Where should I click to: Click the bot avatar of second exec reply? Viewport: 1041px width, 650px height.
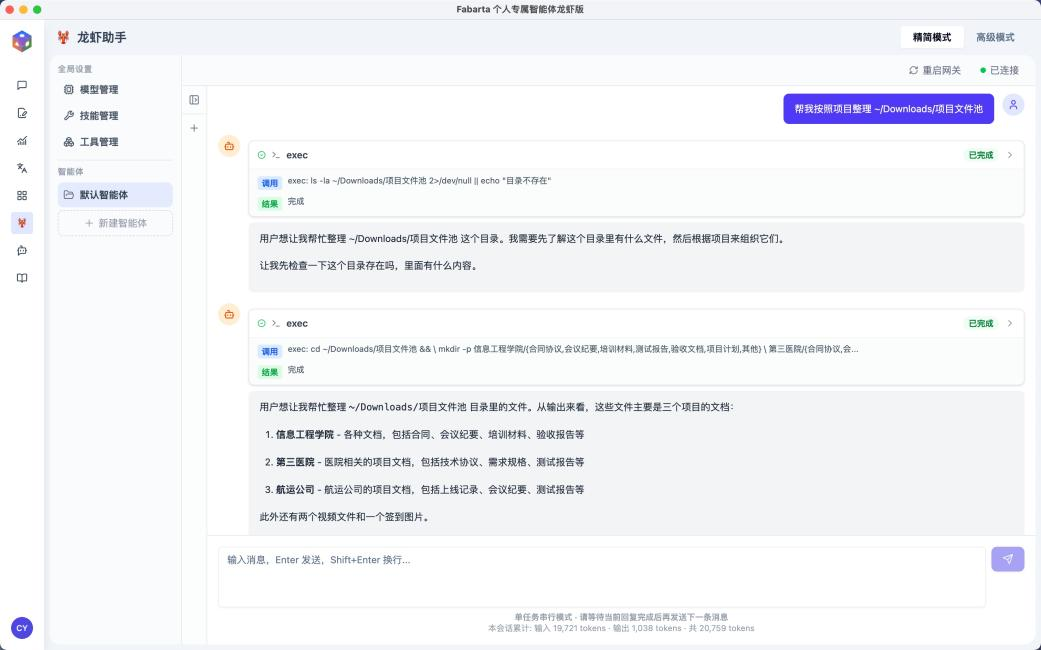point(229,314)
